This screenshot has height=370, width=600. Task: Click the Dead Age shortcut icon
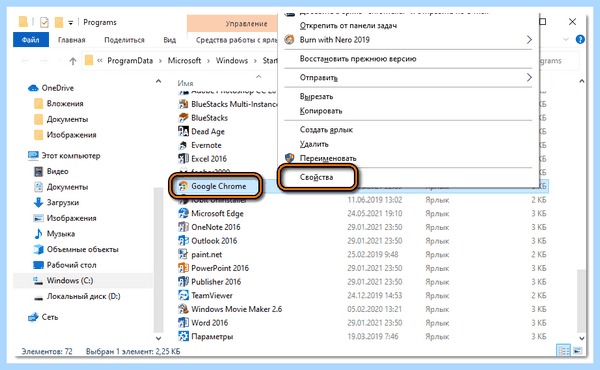(x=183, y=132)
